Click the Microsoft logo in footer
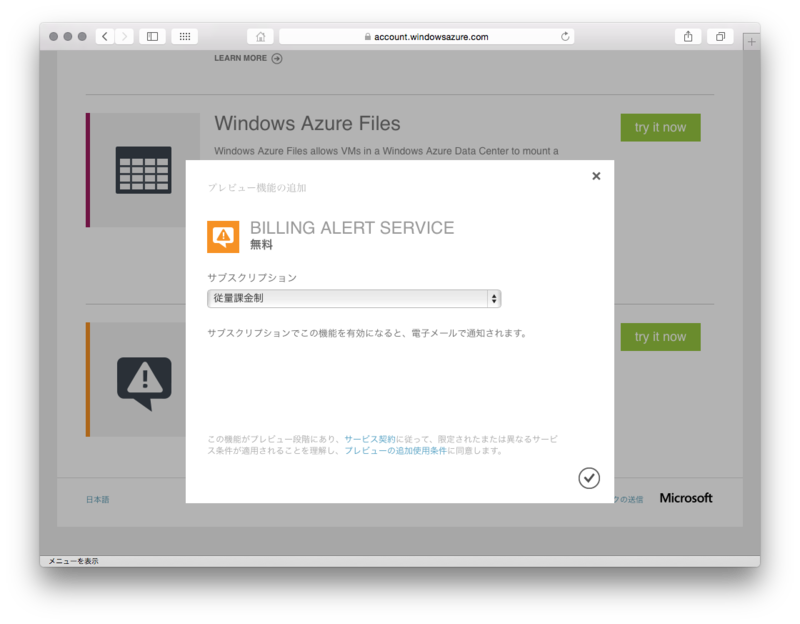 pos(686,498)
